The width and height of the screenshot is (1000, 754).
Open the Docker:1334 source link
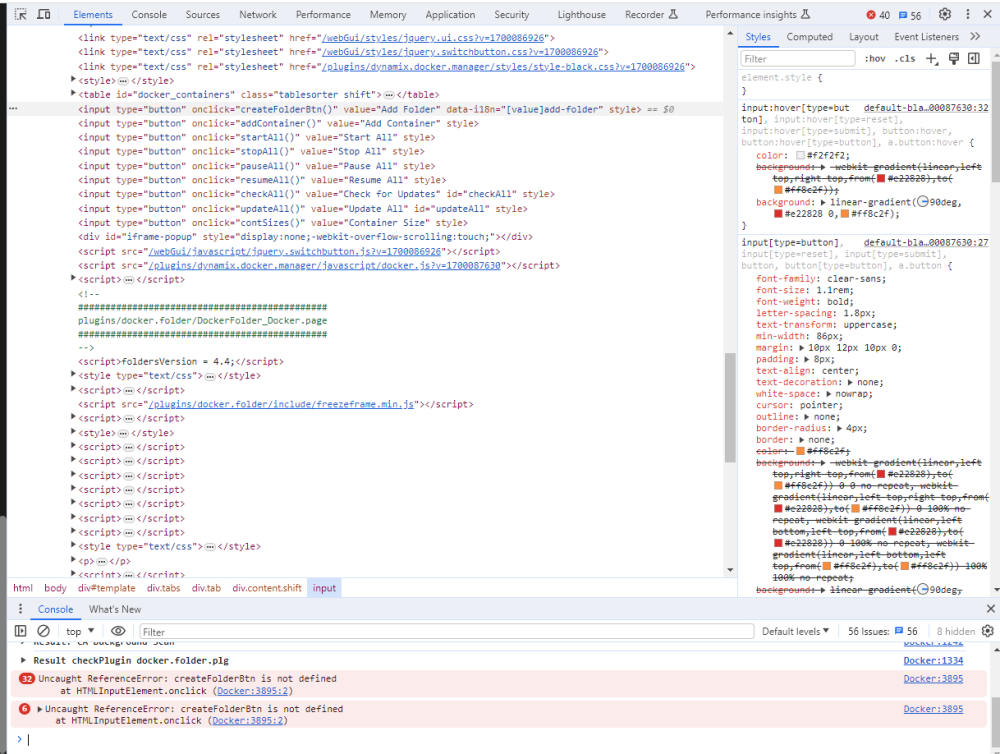click(x=933, y=660)
